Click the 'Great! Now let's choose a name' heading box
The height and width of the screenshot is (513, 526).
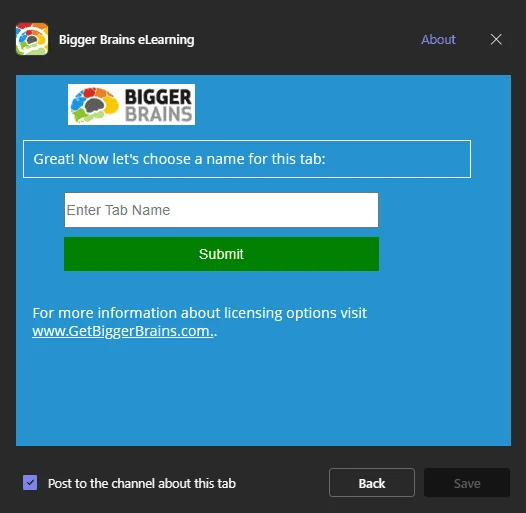click(247, 159)
